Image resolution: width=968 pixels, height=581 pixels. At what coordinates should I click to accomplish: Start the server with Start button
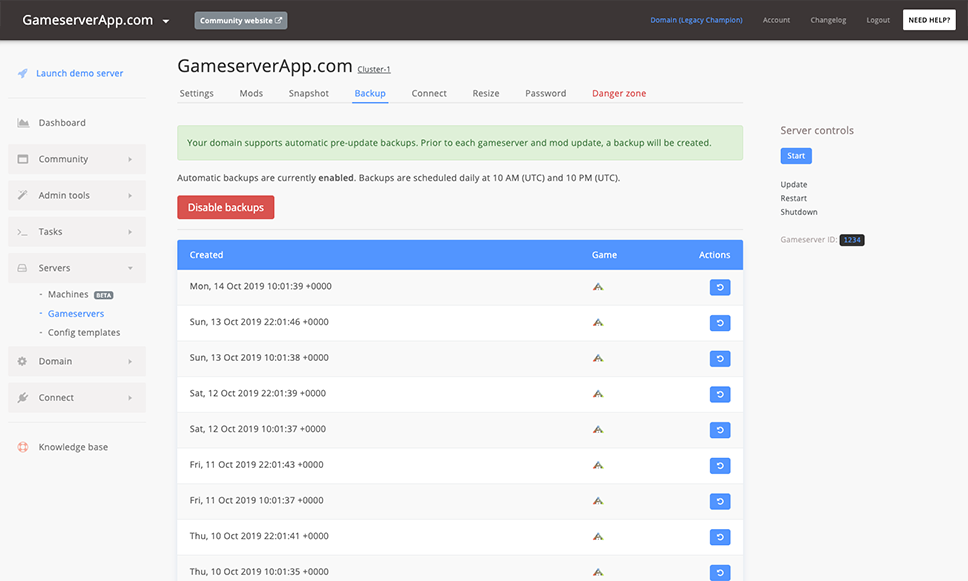tap(796, 156)
